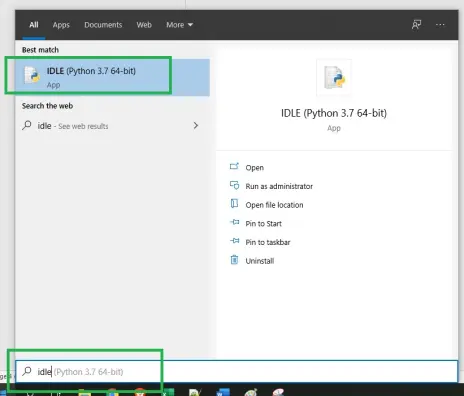Open the feedback icon in search header
This screenshot has height=396, width=464.
416,25
